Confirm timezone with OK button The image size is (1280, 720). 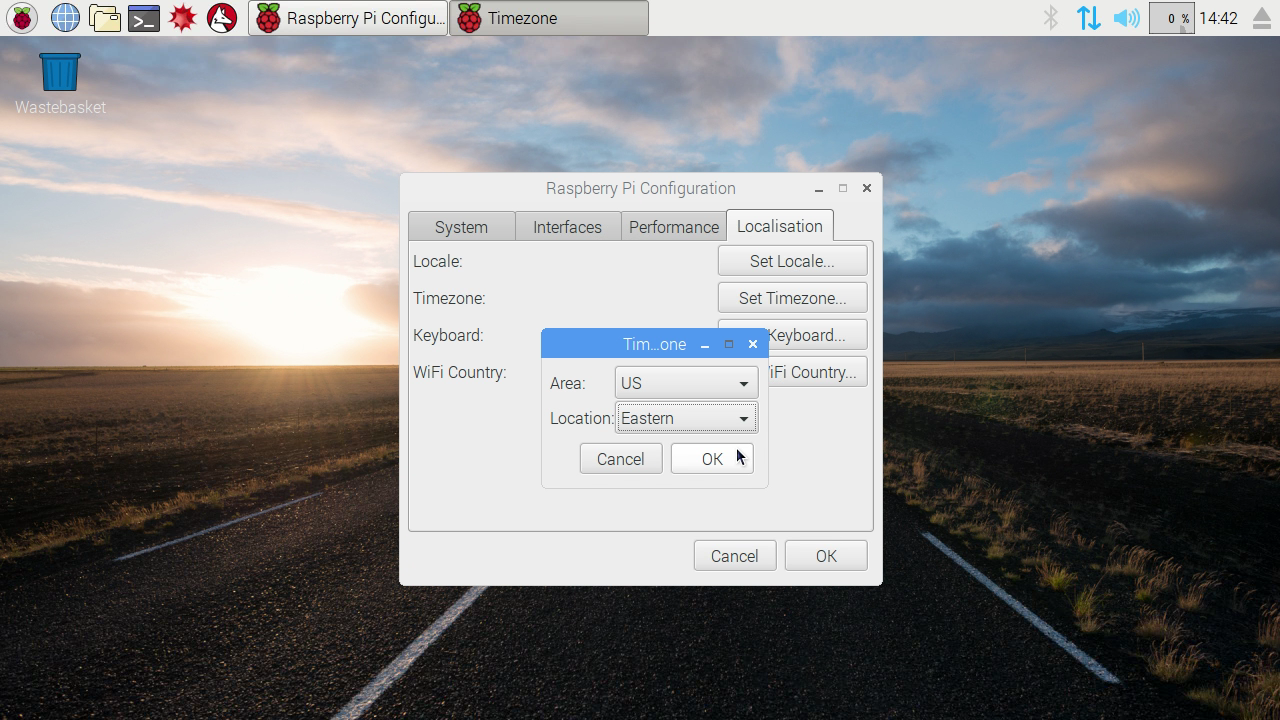[711, 459]
